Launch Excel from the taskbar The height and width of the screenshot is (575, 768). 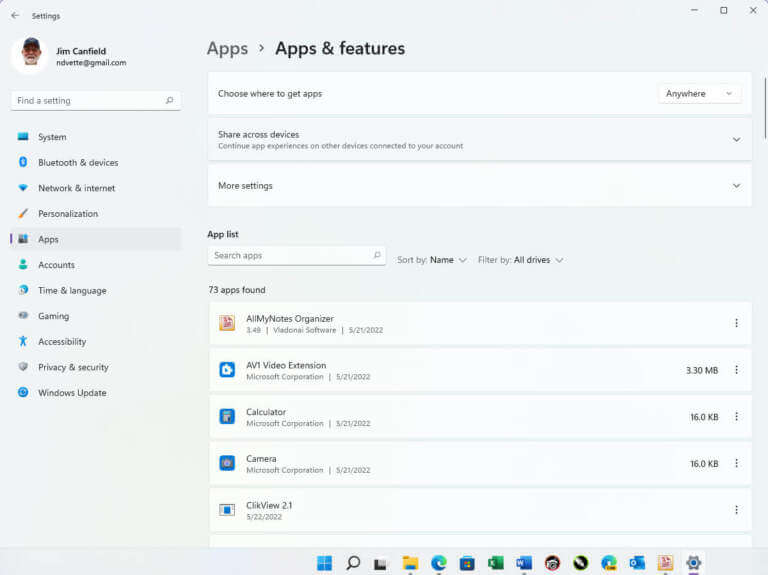(x=496, y=563)
